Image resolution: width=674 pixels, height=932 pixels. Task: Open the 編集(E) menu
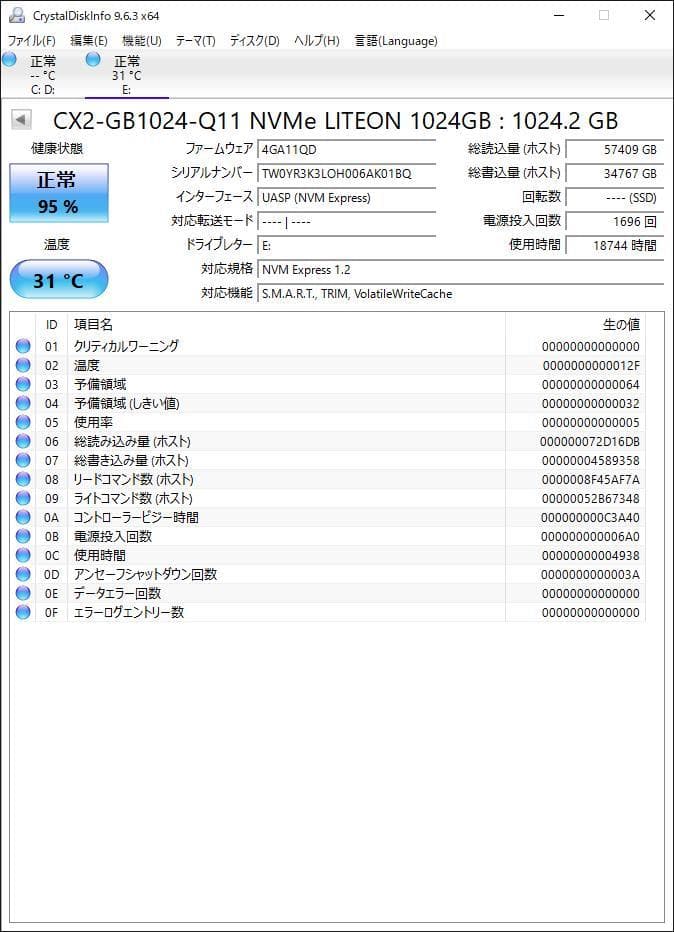[x=89, y=40]
